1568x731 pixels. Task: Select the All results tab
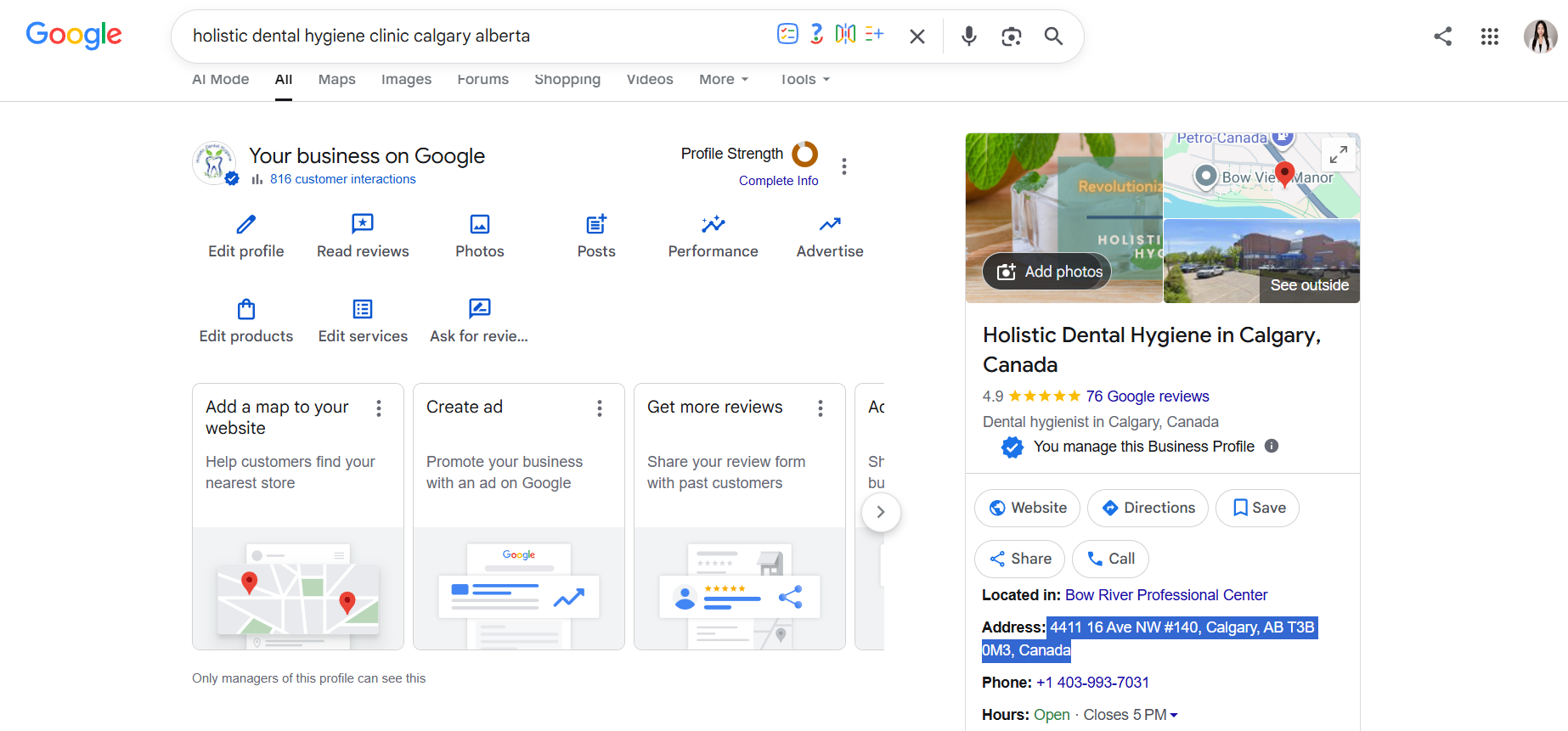(x=284, y=79)
